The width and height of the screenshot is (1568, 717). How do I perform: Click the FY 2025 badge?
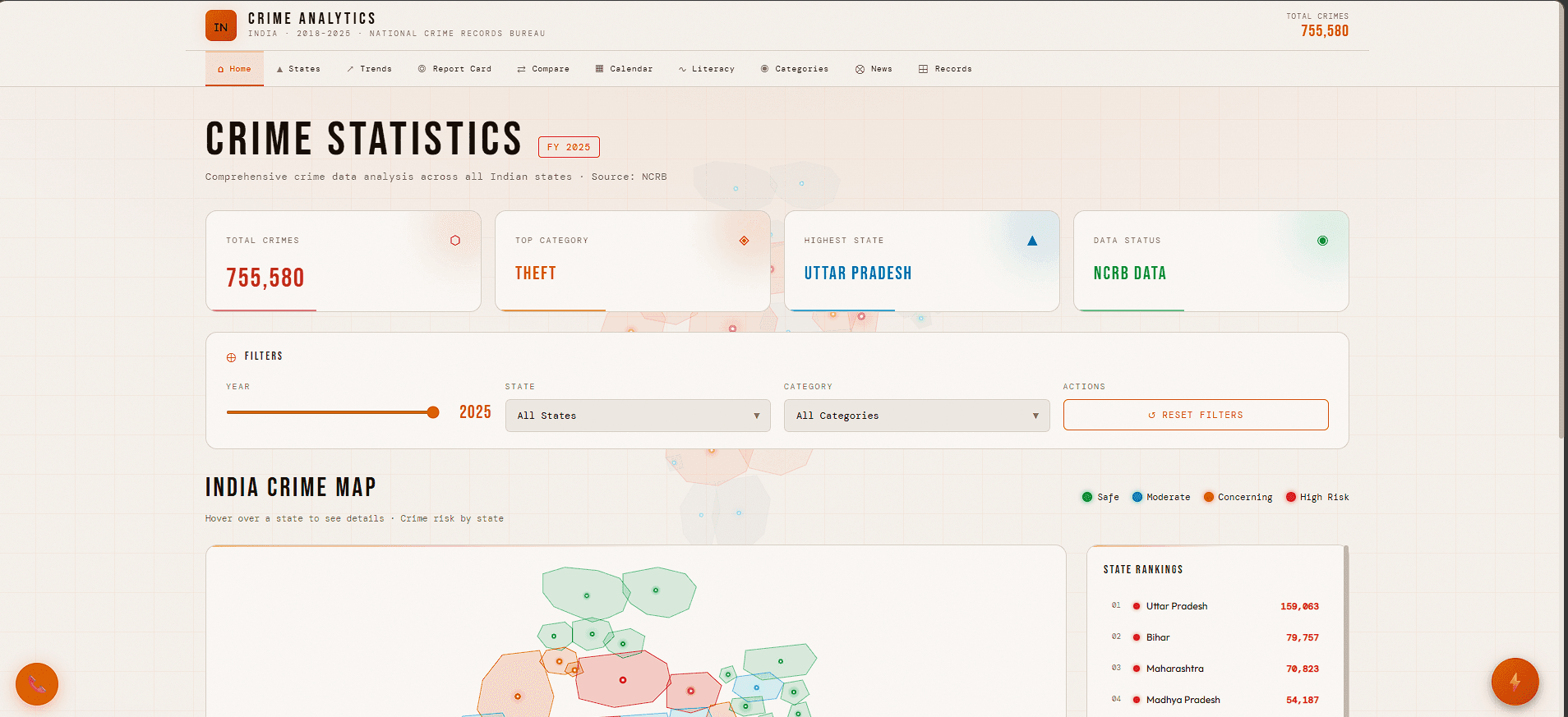point(569,147)
